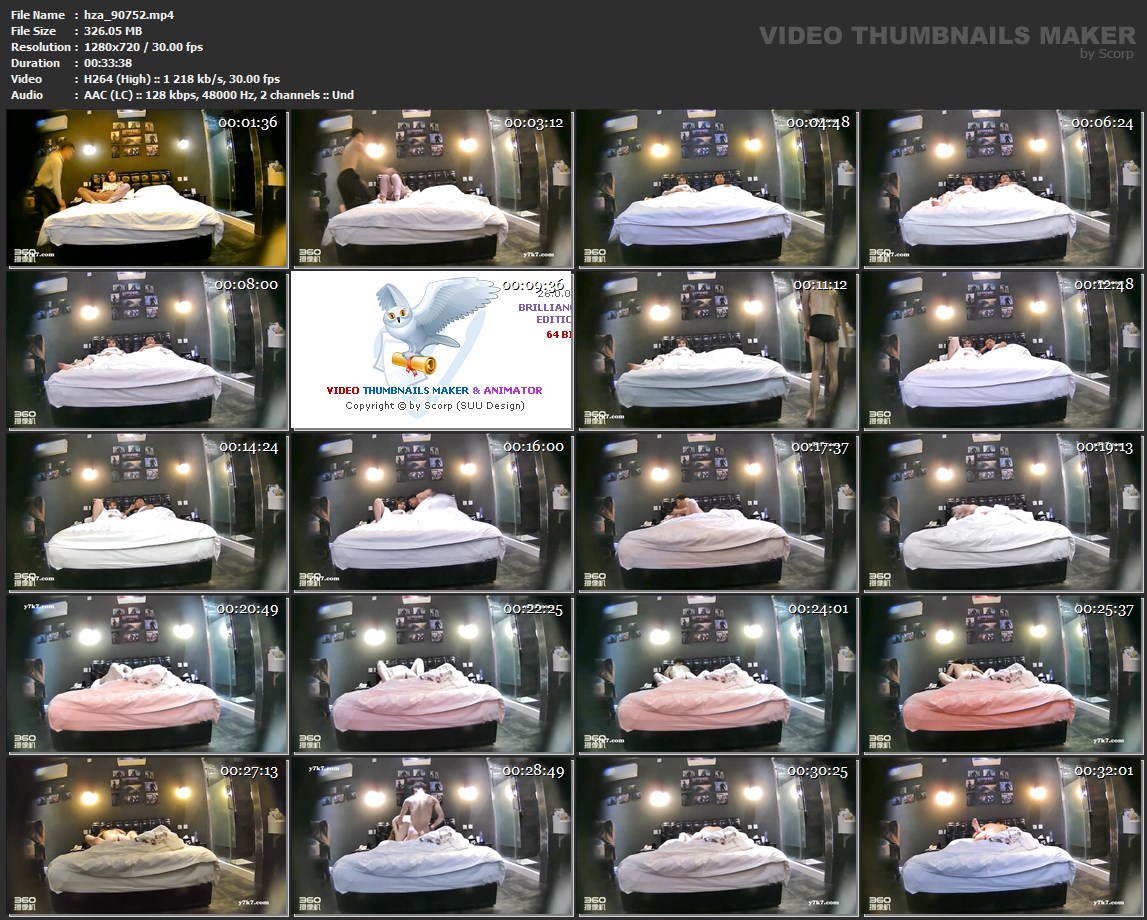Click the 00:08:00 thumbnail

[147, 349]
